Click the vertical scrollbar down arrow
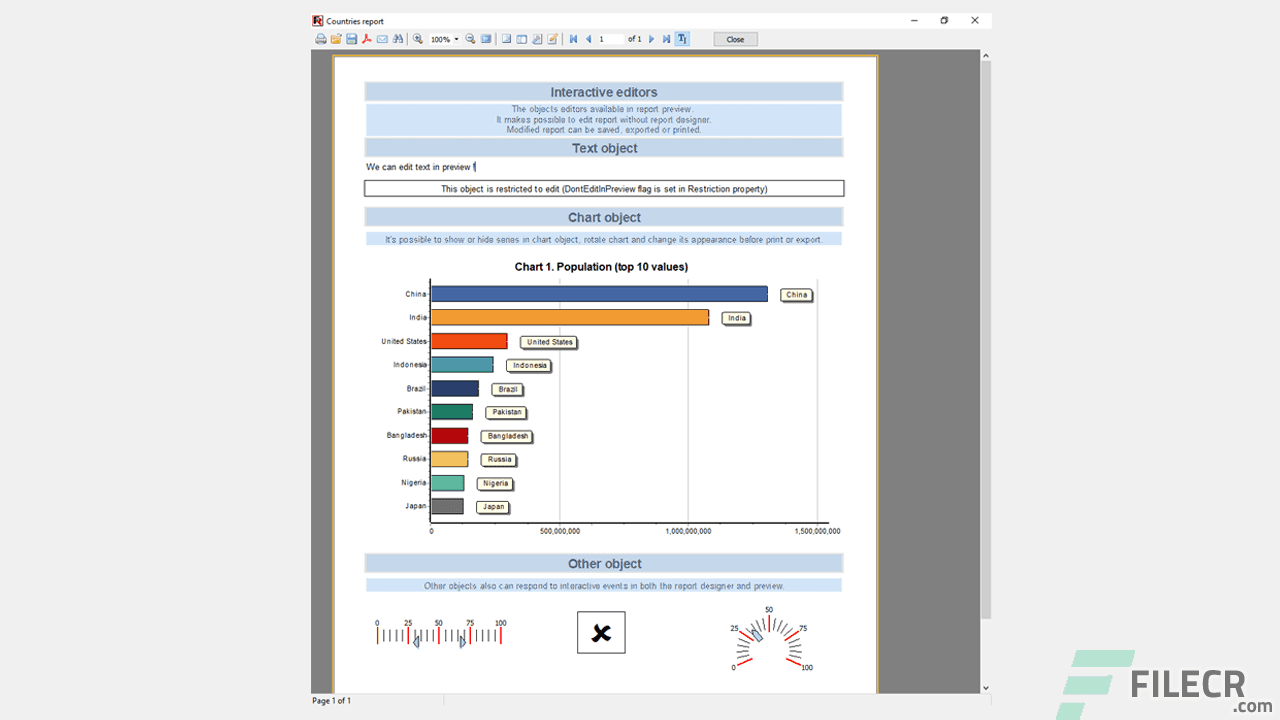Image resolution: width=1280 pixels, height=720 pixels. point(986,688)
